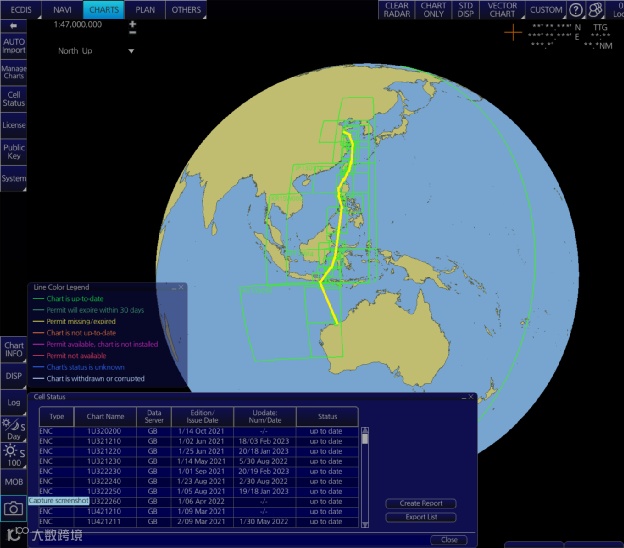The height and width of the screenshot is (548, 624).
Task: Minimize the Line Color Legend panel
Action: point(174,288)
